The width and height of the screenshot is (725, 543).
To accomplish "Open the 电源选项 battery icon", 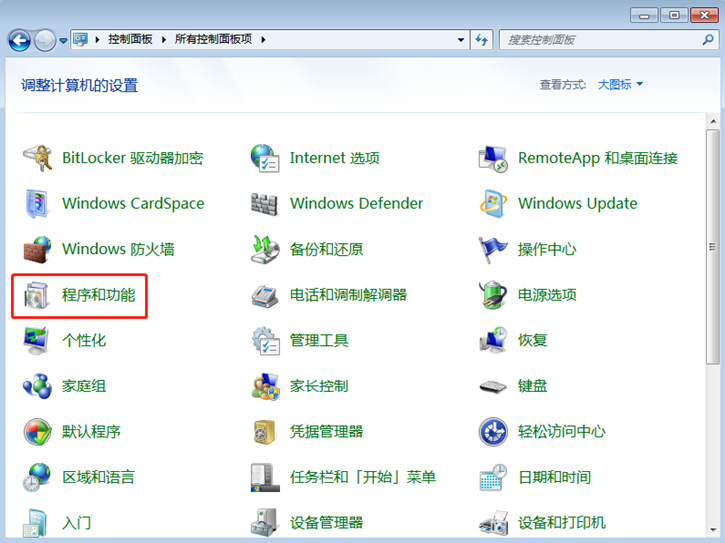I will (493, 295).
